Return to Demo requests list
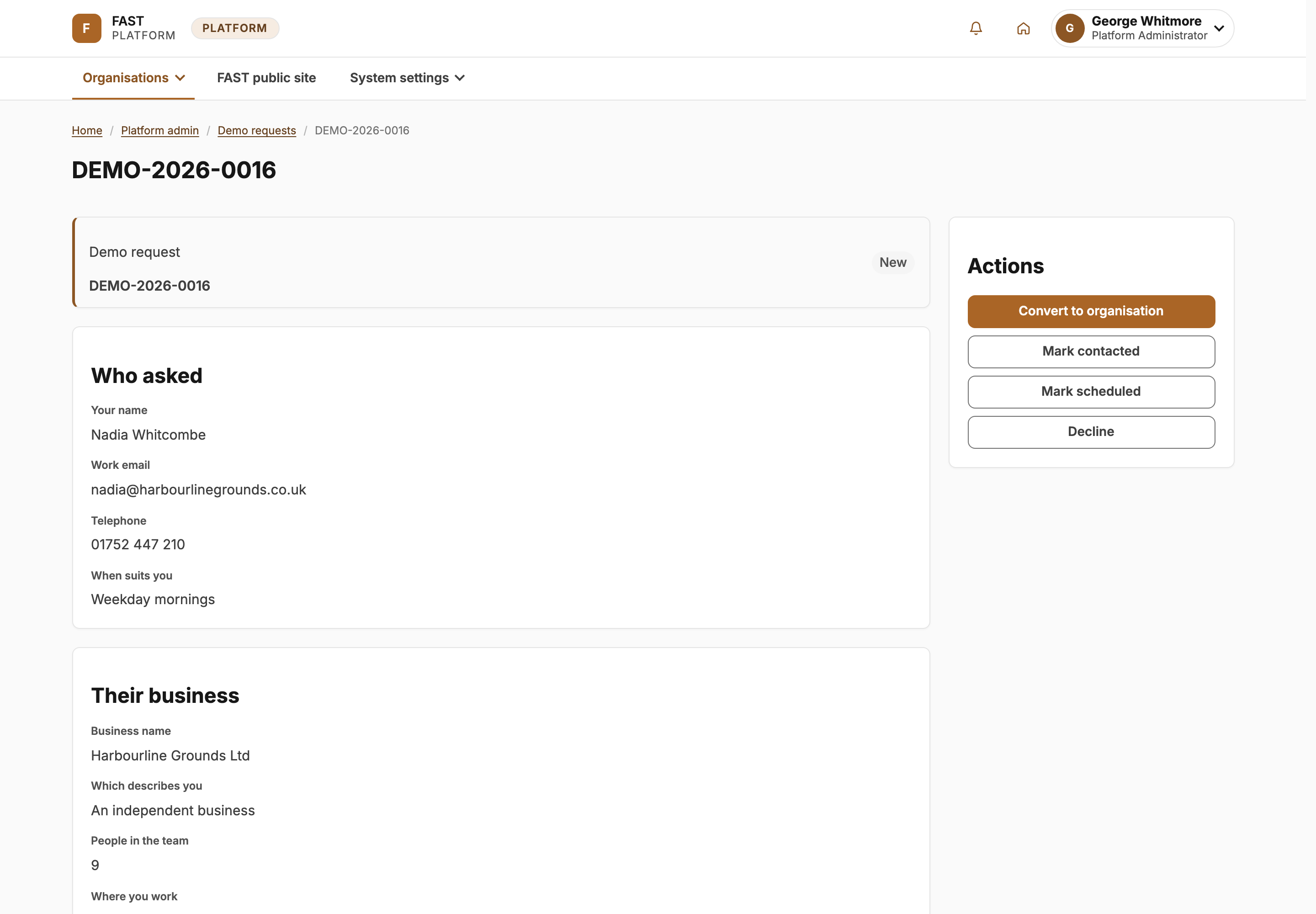 256,131
